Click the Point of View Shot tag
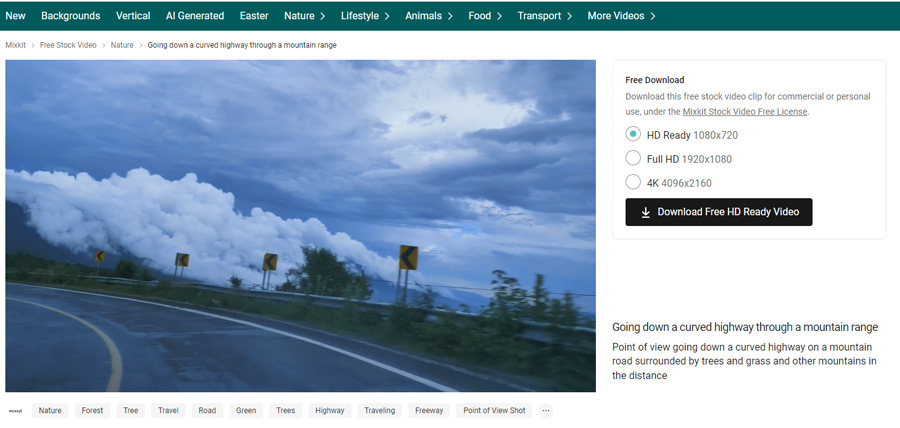Viewport: 900px width, 428px height. [494, 411]
